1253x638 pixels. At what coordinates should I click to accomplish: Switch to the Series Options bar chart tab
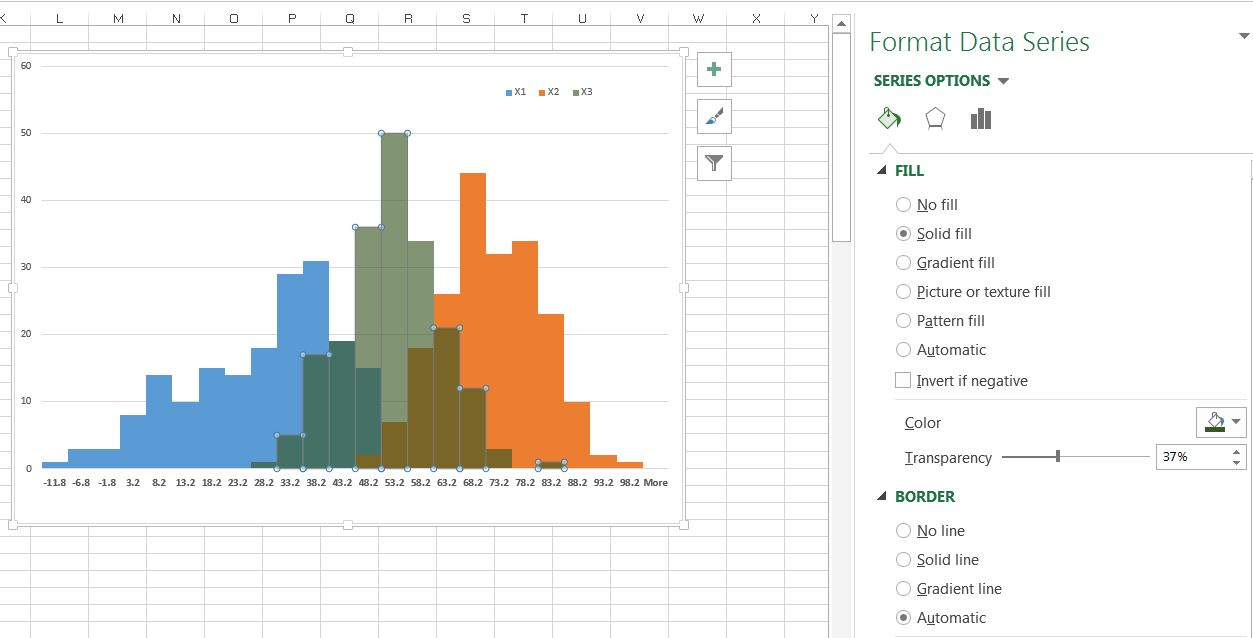pos(980,118)
